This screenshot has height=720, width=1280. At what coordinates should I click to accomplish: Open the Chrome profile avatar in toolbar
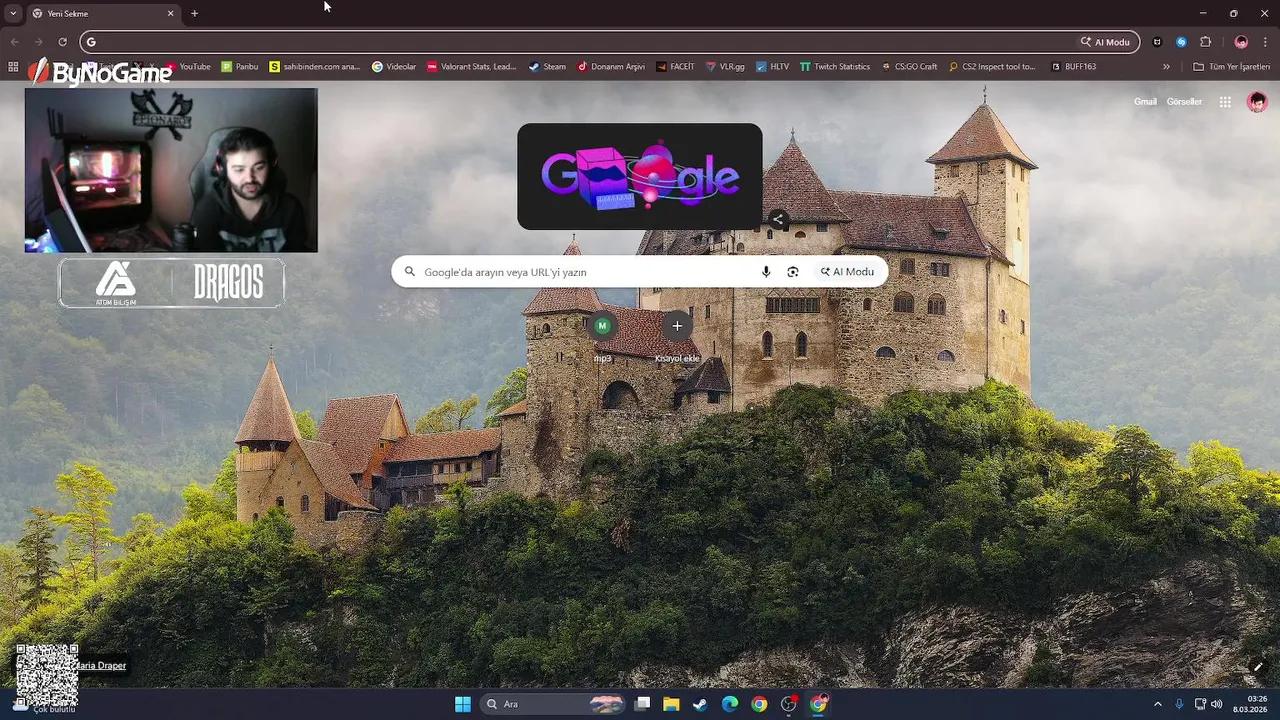1241,42
